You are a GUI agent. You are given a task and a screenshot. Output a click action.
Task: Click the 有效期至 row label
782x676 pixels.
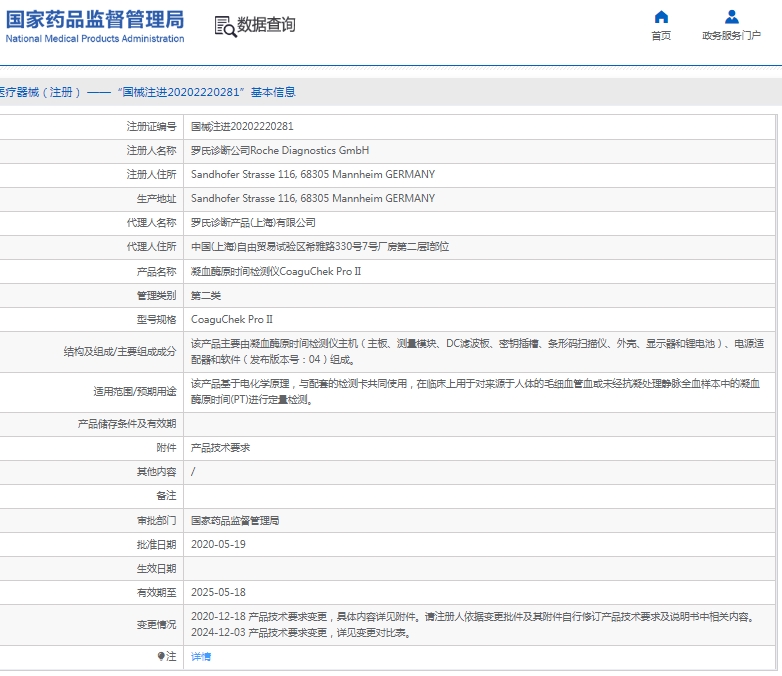coord(156,592)
